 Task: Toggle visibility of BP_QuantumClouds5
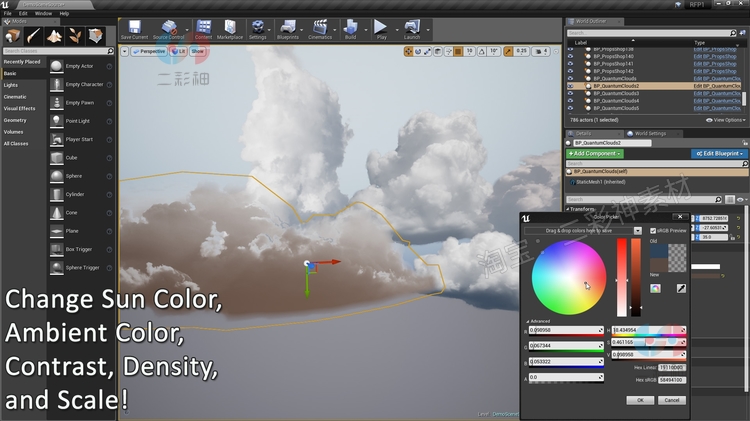pos(570,108)
